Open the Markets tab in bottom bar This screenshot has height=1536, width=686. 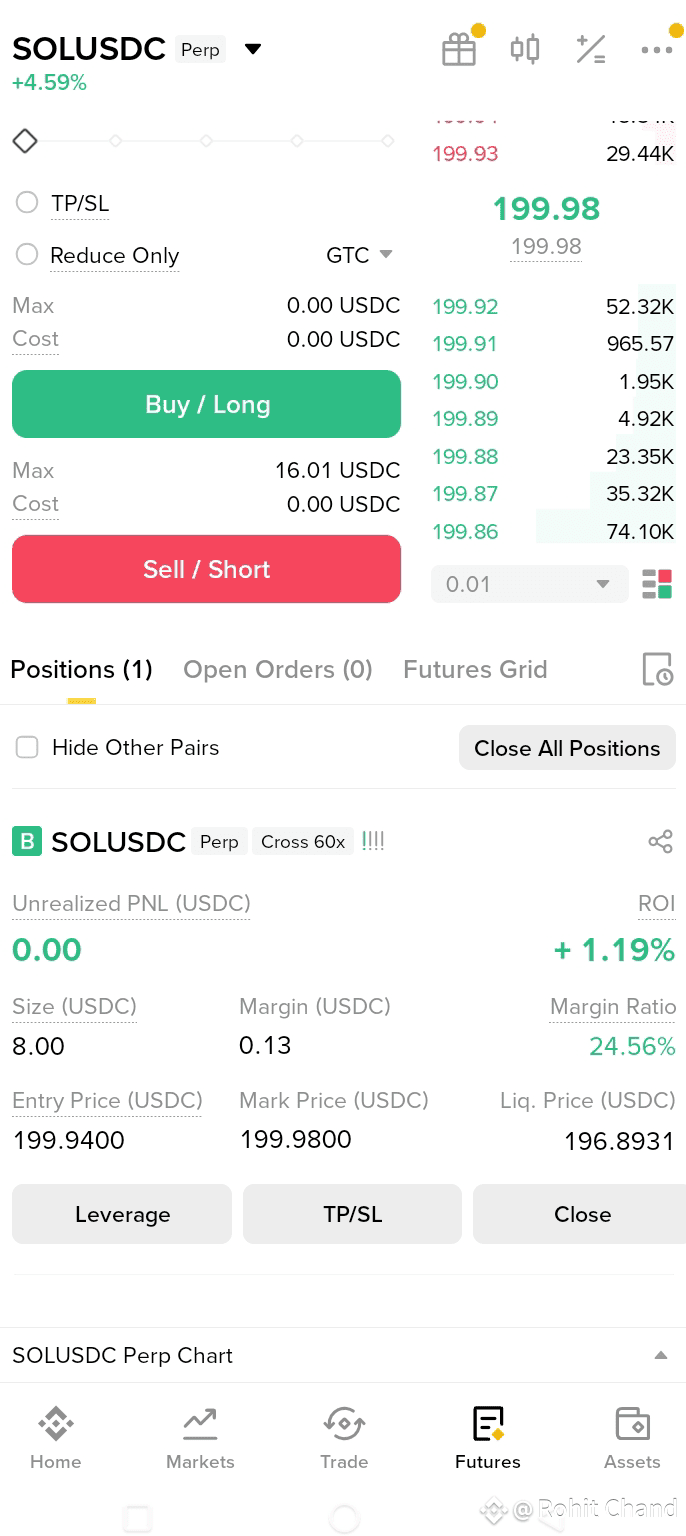coord(200,1438)
